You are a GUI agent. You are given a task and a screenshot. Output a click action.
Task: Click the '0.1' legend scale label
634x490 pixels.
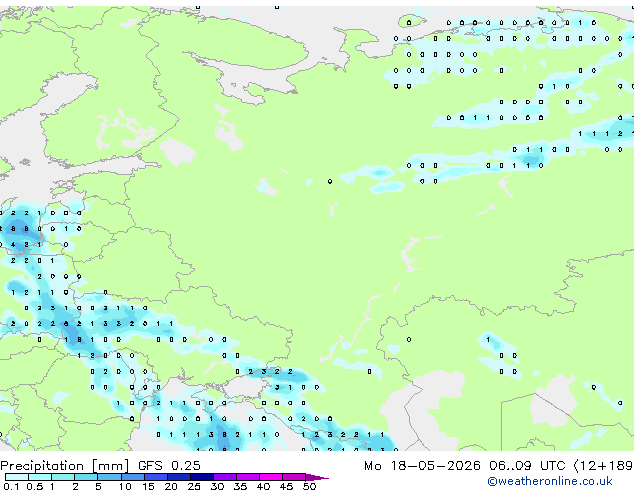click(x=11, y=486)
